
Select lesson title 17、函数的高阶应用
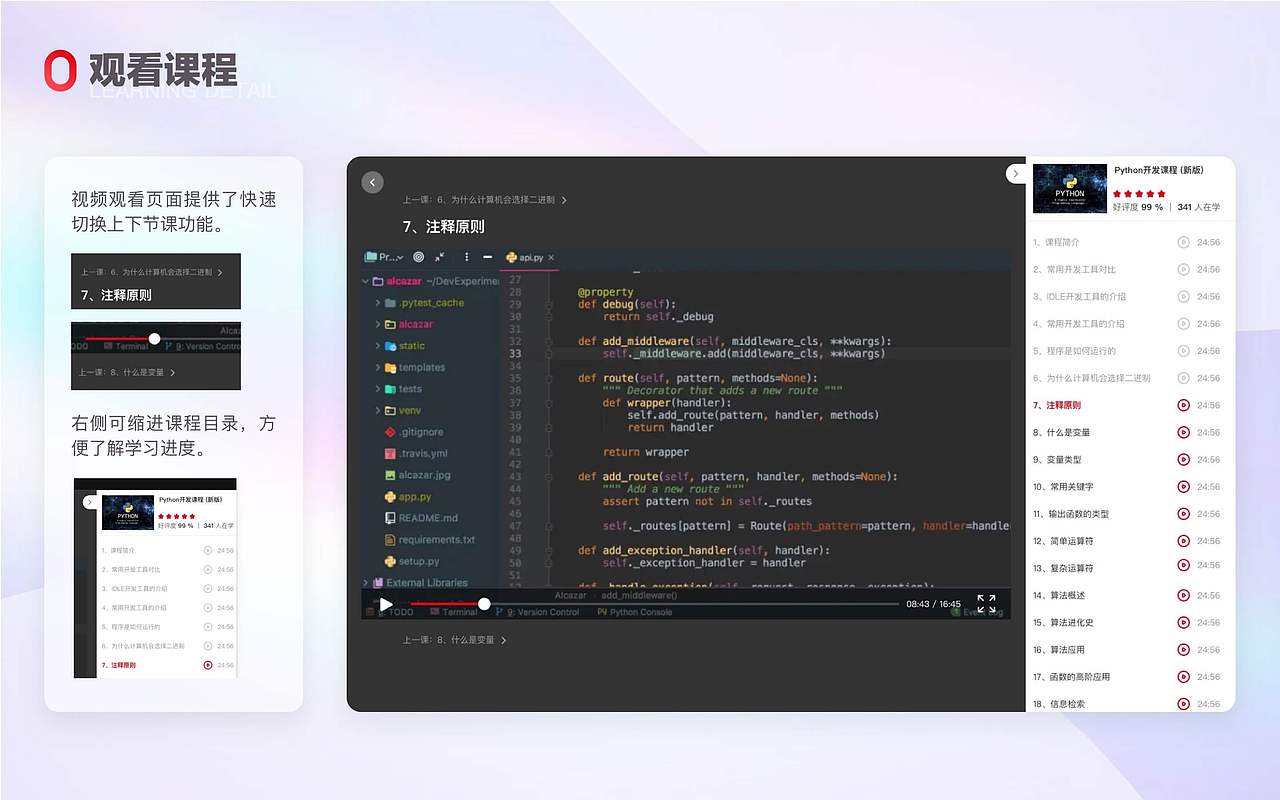1072,677
